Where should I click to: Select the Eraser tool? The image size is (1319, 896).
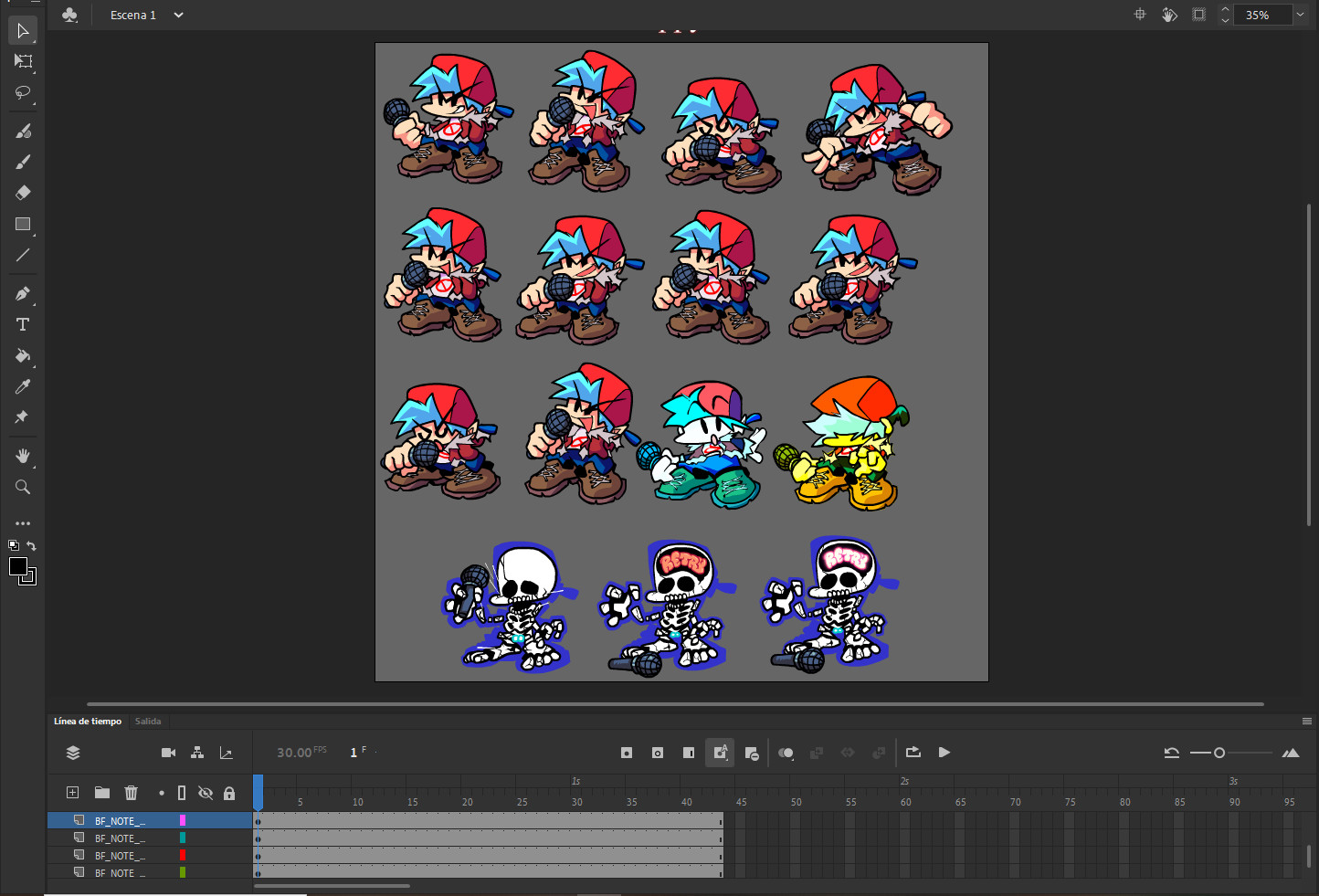[x=23, y=193]
